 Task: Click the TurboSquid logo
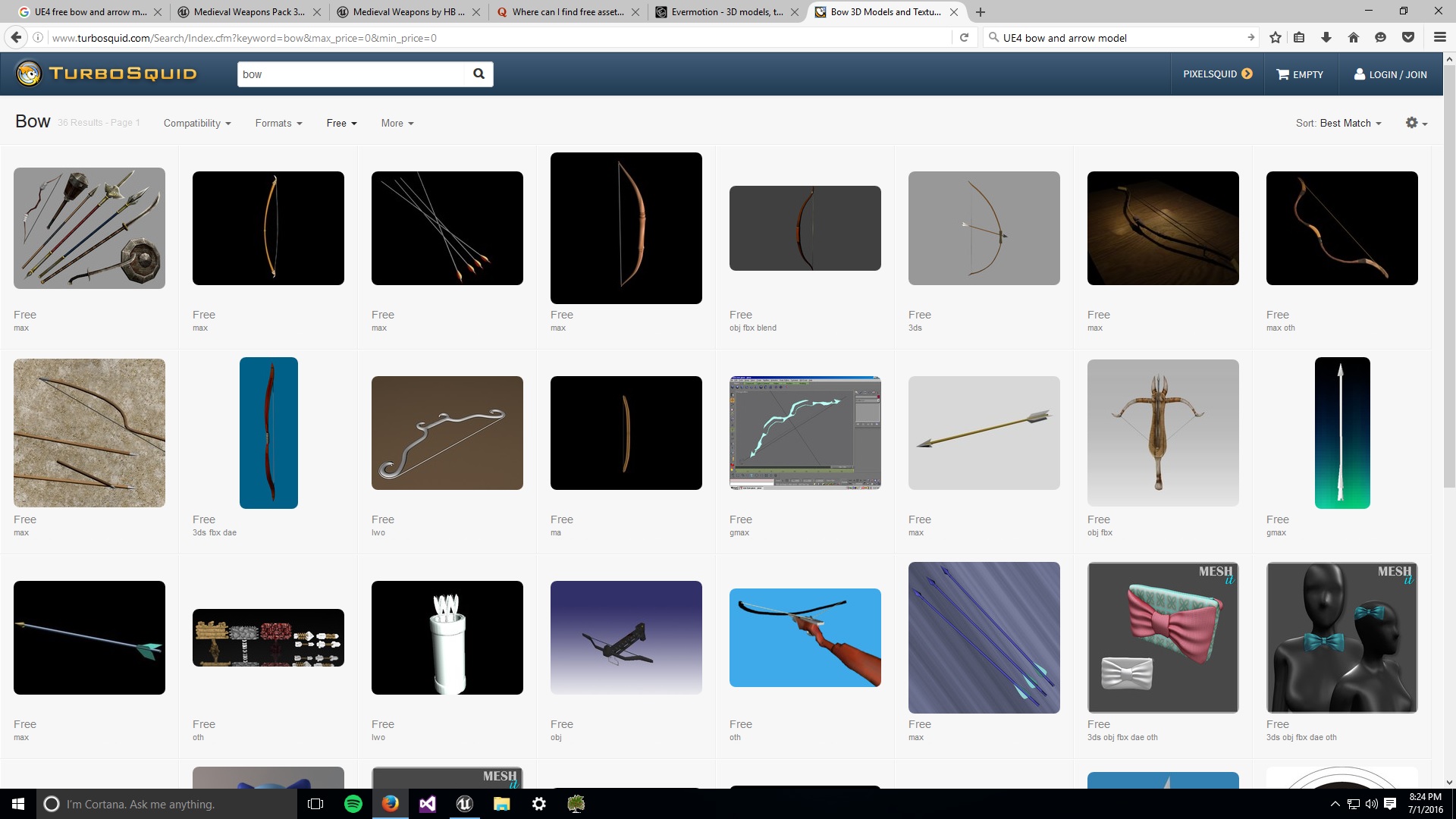click(106, 74)
